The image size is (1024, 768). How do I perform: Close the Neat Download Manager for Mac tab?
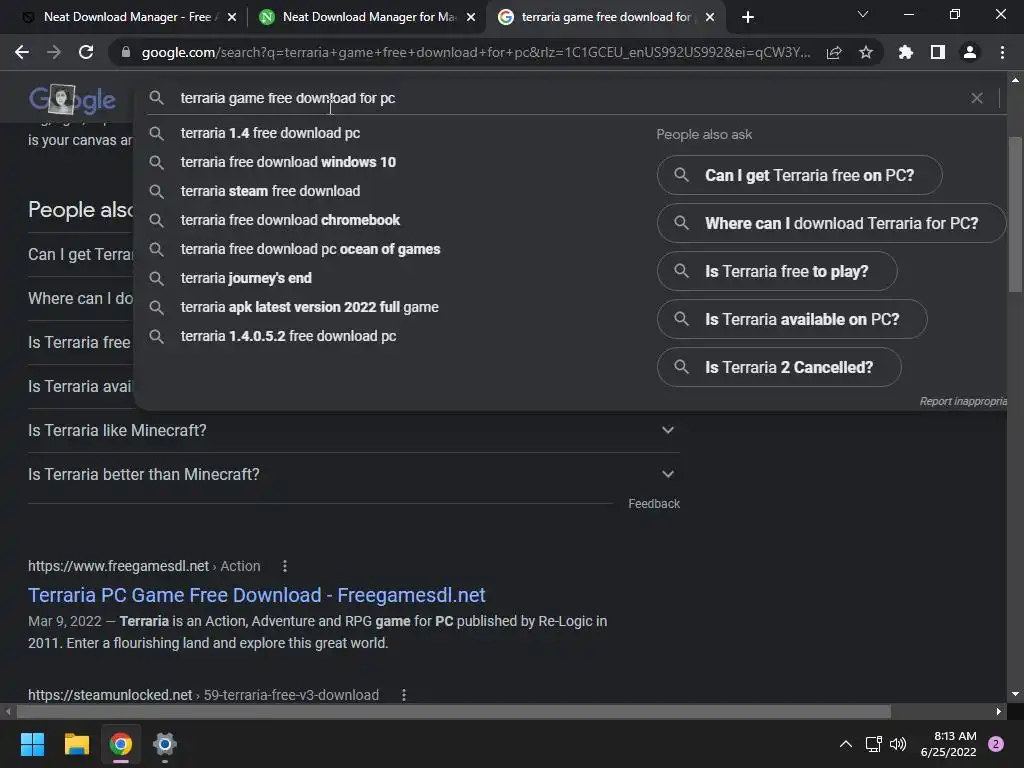[471, 17]
